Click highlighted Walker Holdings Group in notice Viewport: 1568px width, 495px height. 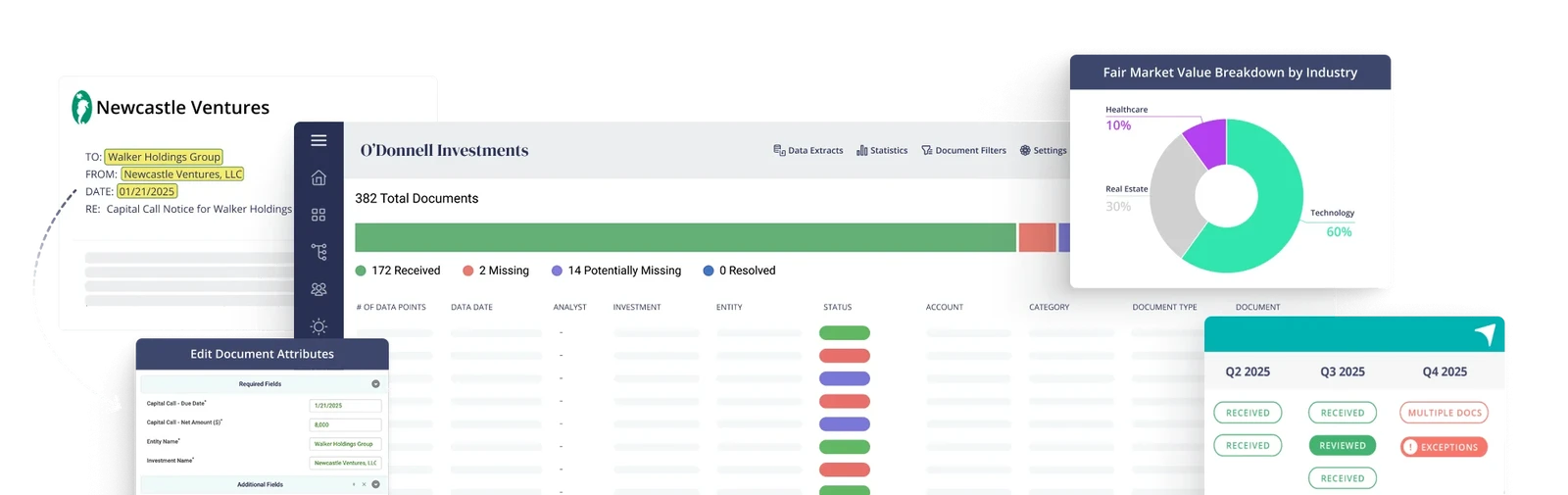tap(164, 157)
